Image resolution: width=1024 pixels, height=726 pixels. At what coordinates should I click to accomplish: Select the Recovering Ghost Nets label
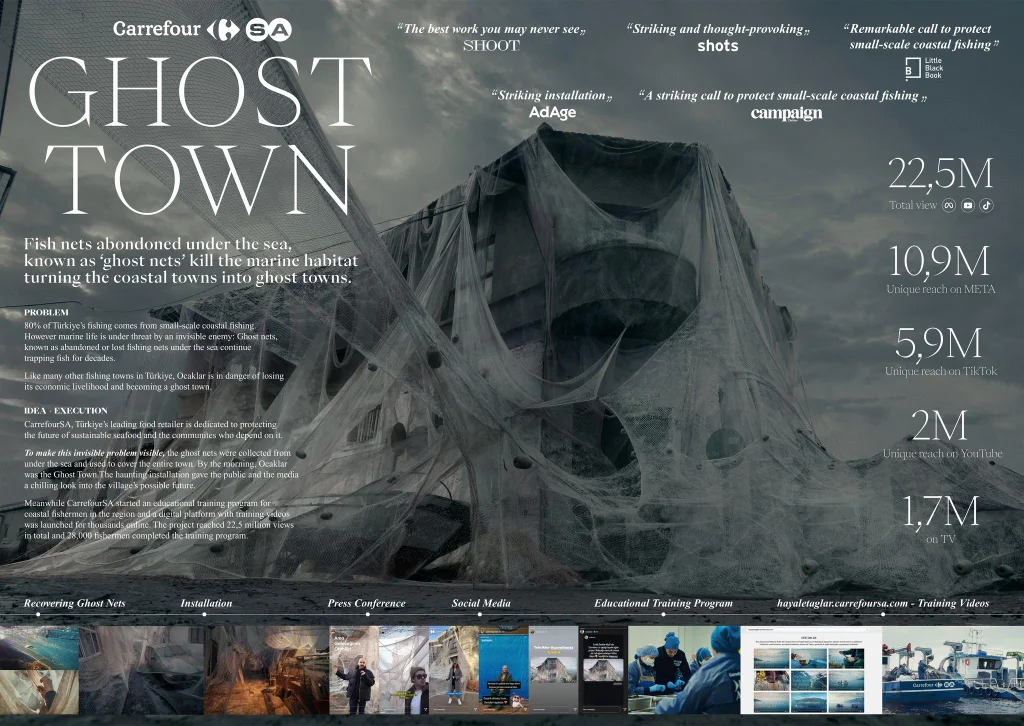(x=75, y=603)
